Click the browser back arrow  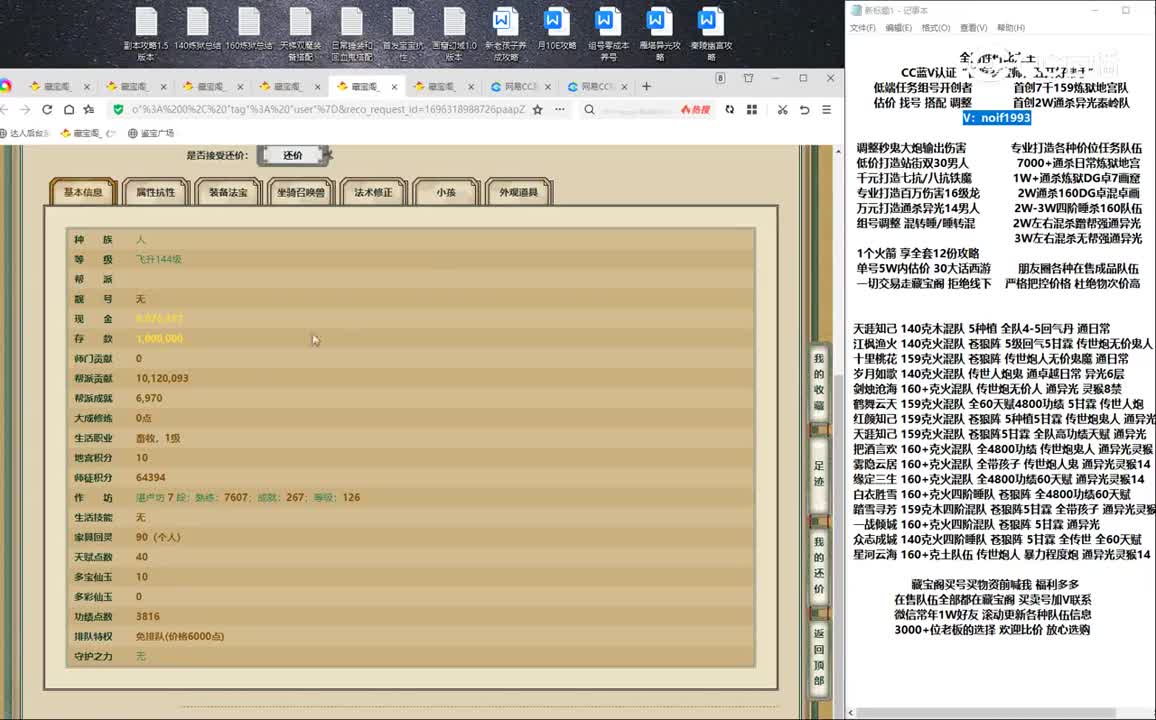coord(5,109)
